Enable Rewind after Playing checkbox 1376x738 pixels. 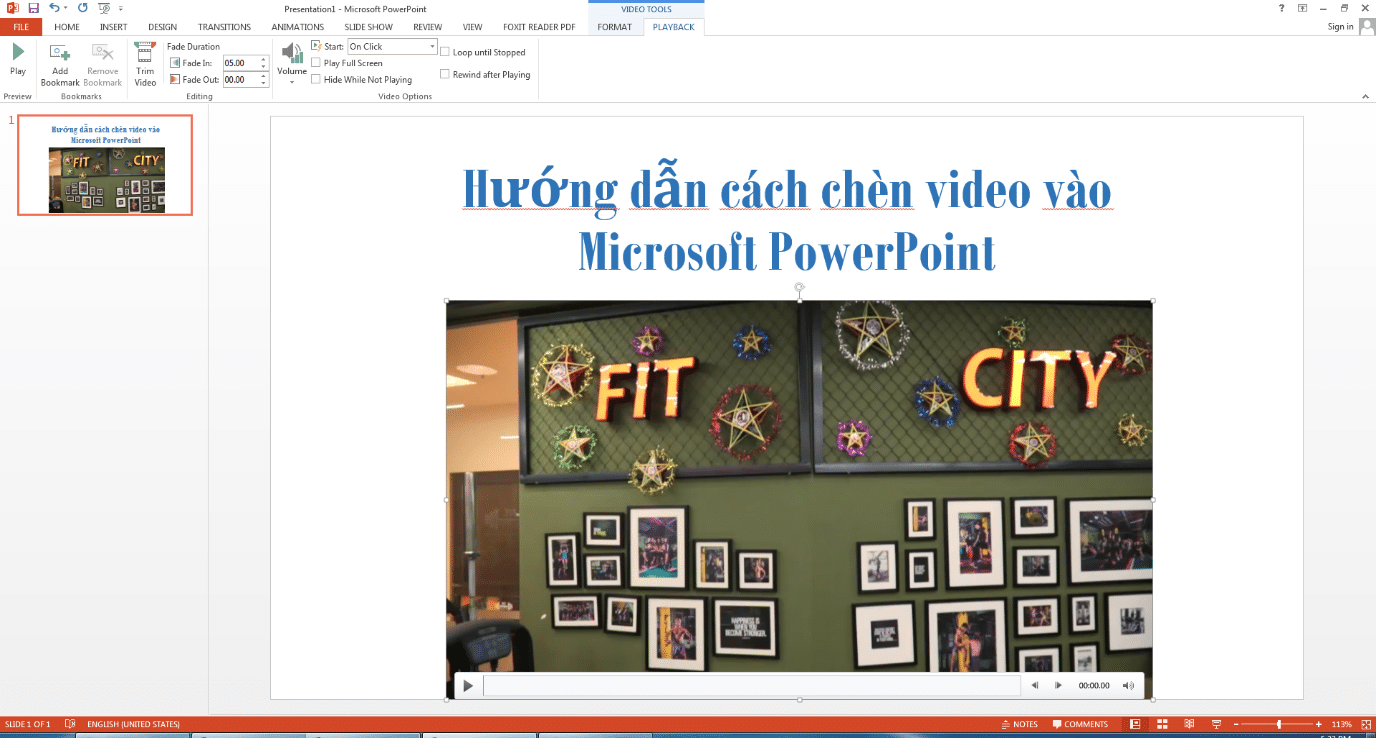[x=445, y=74]
